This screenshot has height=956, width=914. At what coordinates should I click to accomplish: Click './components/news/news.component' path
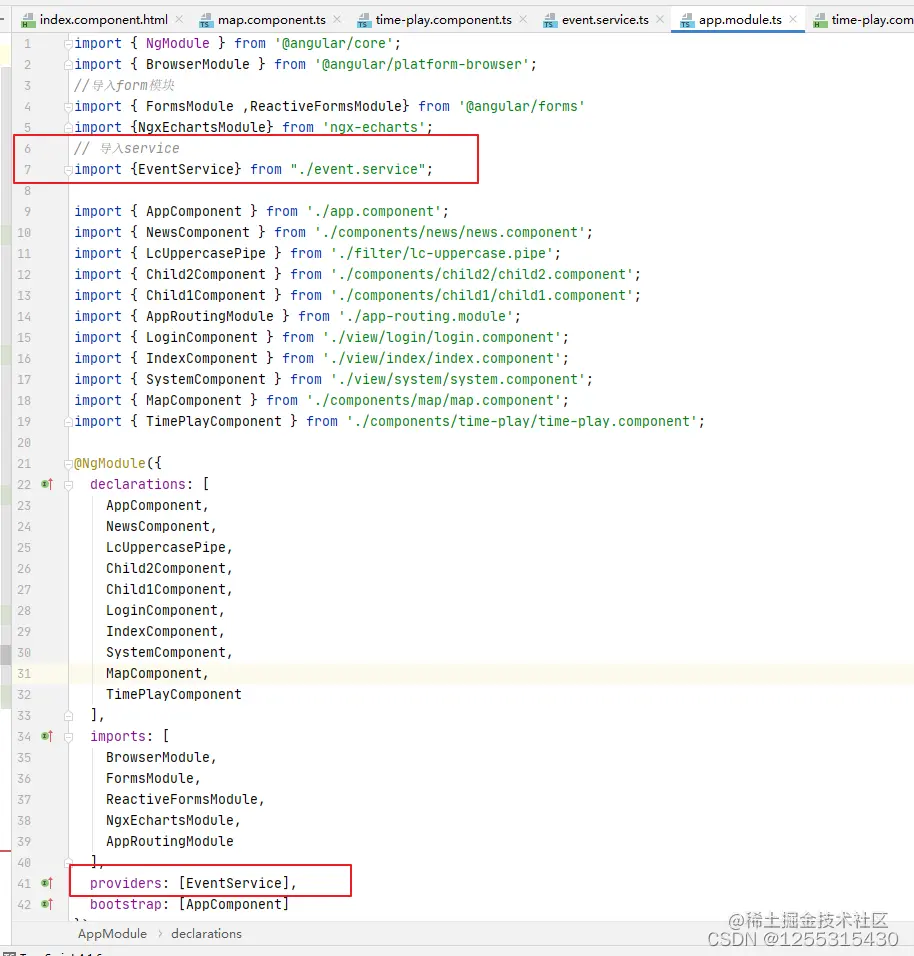449,232
